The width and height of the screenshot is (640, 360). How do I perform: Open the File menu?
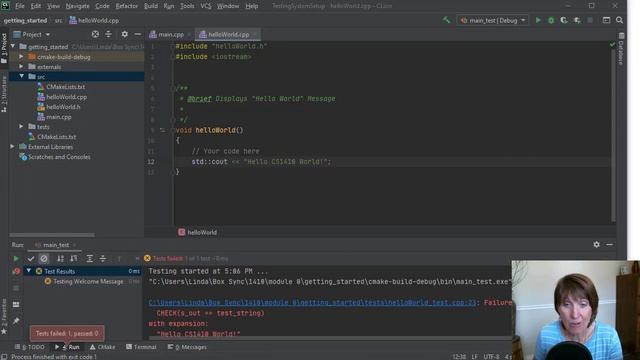pos(20,6)
